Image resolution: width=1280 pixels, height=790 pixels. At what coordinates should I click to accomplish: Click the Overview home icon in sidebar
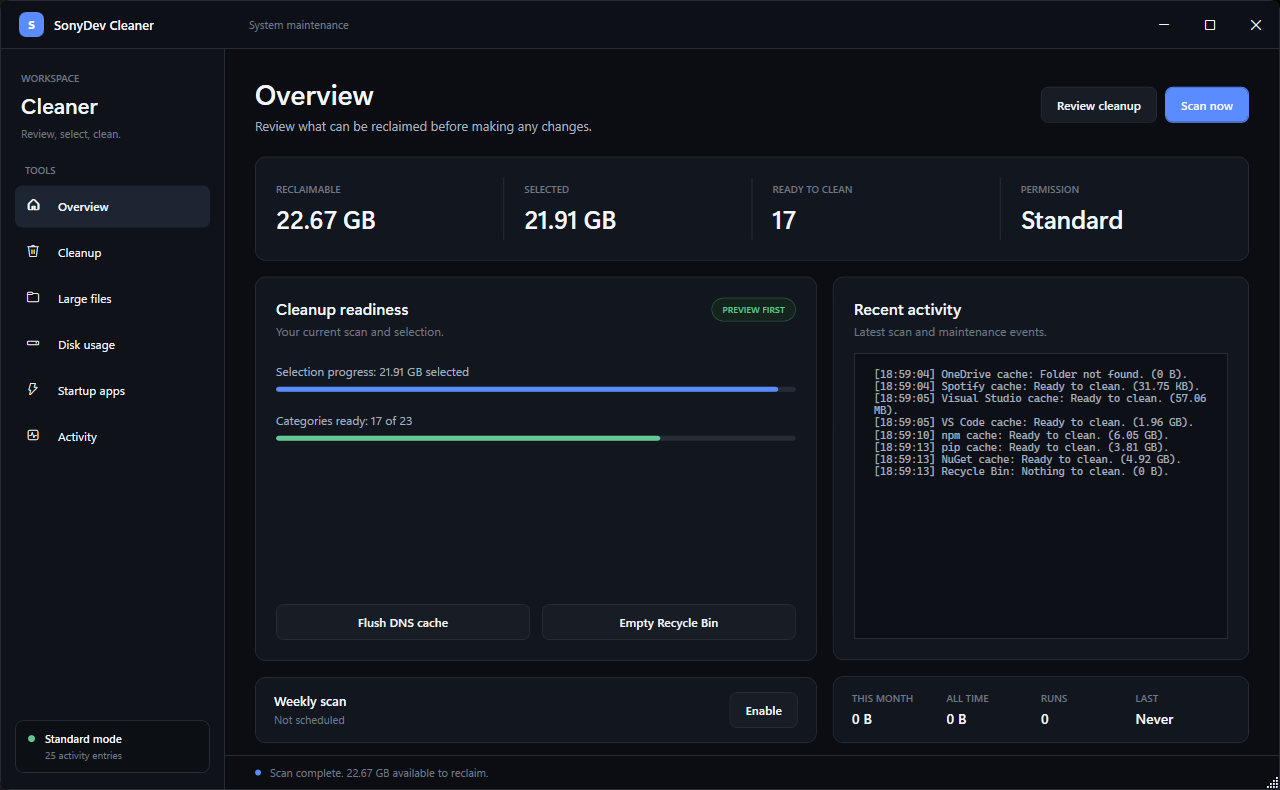click(x=34, y=206)
